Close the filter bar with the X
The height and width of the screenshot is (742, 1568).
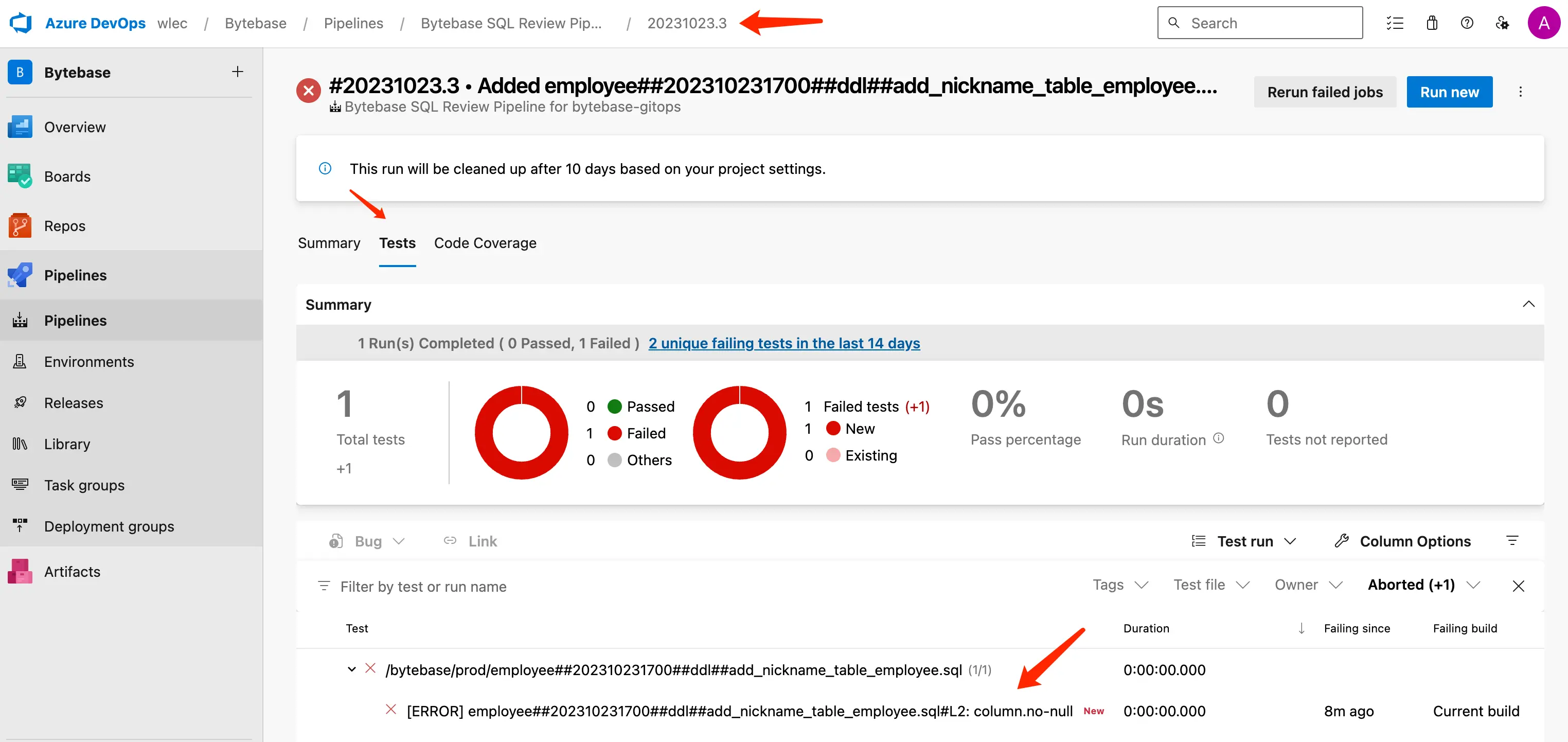click(1518, 586)
